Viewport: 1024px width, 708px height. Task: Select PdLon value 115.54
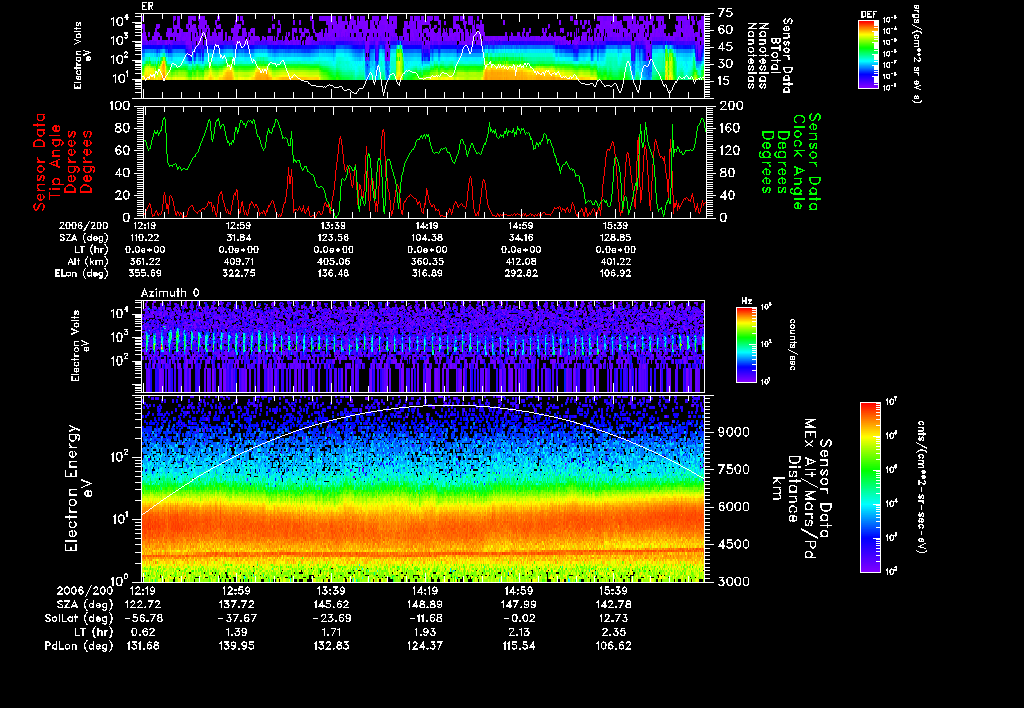point(519,645)
